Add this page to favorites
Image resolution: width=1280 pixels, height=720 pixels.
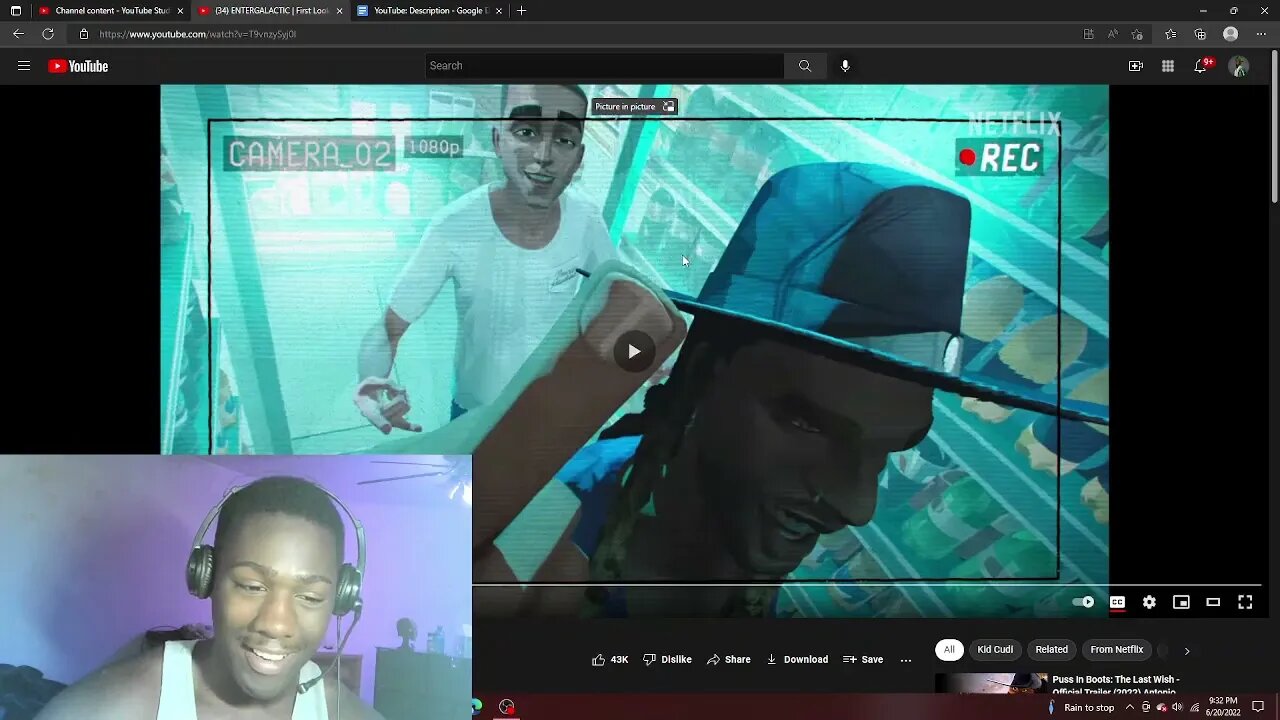[x=1137, y=34]
